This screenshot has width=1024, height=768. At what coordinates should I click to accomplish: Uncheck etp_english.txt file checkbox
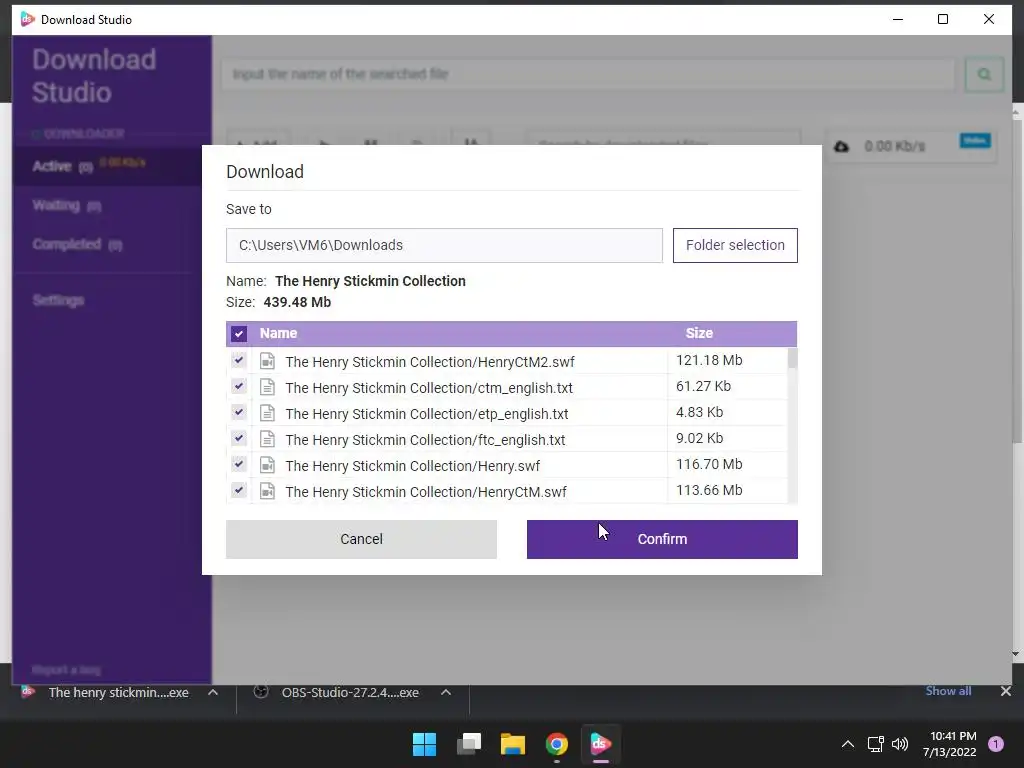238,413
